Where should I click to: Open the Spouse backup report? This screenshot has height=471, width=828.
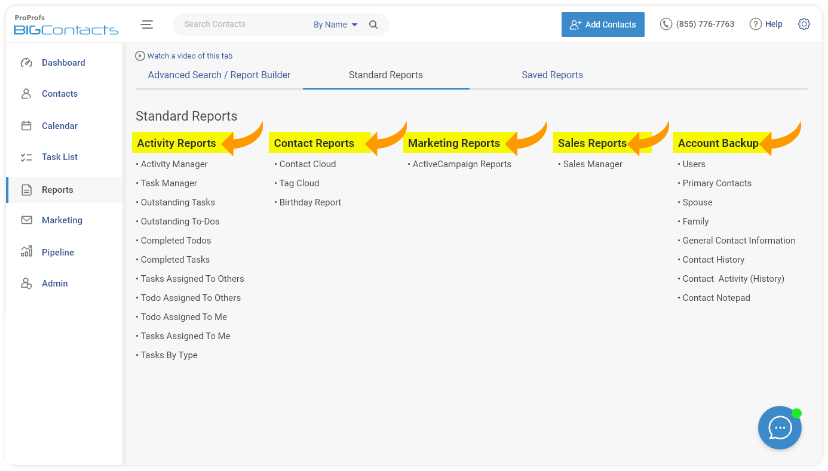(x=697, y=202)
